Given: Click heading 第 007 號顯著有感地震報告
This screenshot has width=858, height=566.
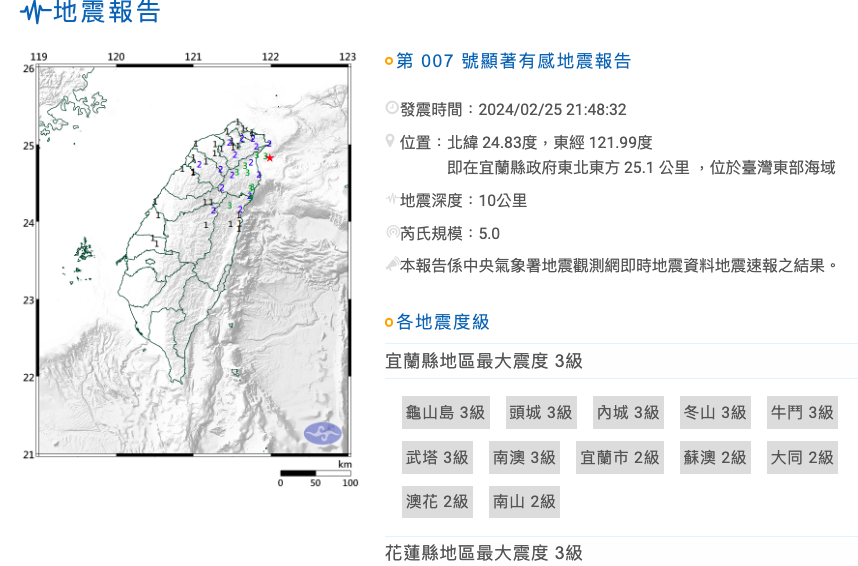Looking at the screenshot, I should point(514,61).
